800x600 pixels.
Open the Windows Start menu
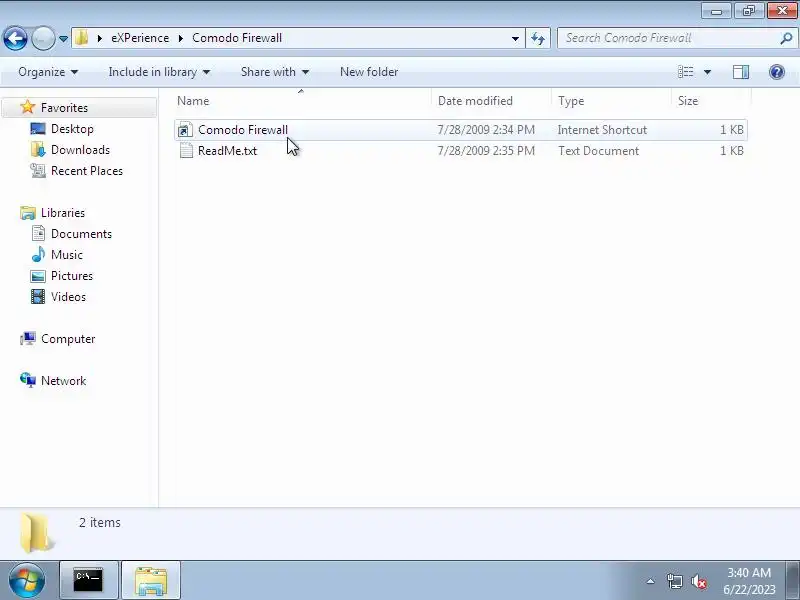pos(27,581)
